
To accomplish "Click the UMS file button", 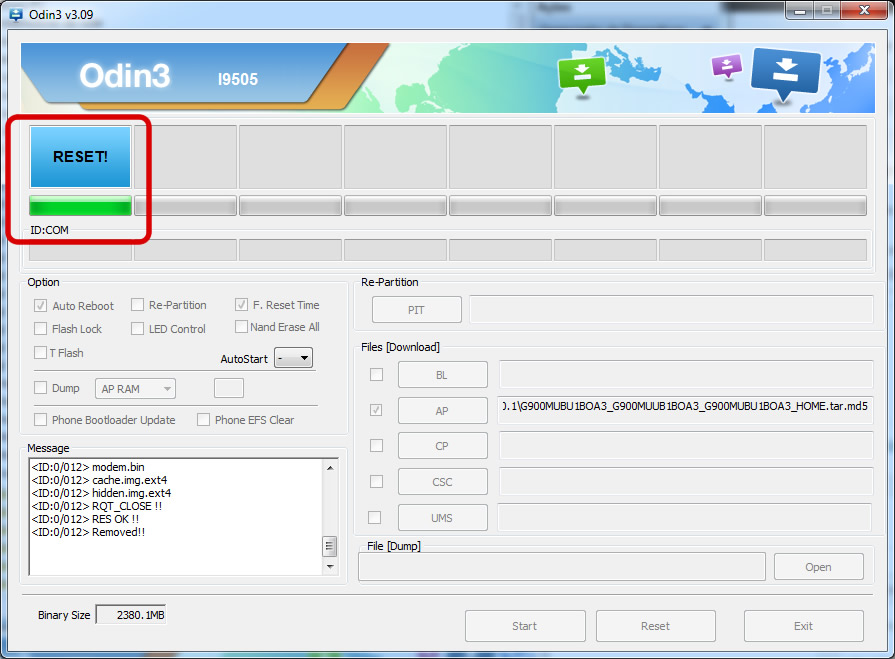I will (442, 518).
